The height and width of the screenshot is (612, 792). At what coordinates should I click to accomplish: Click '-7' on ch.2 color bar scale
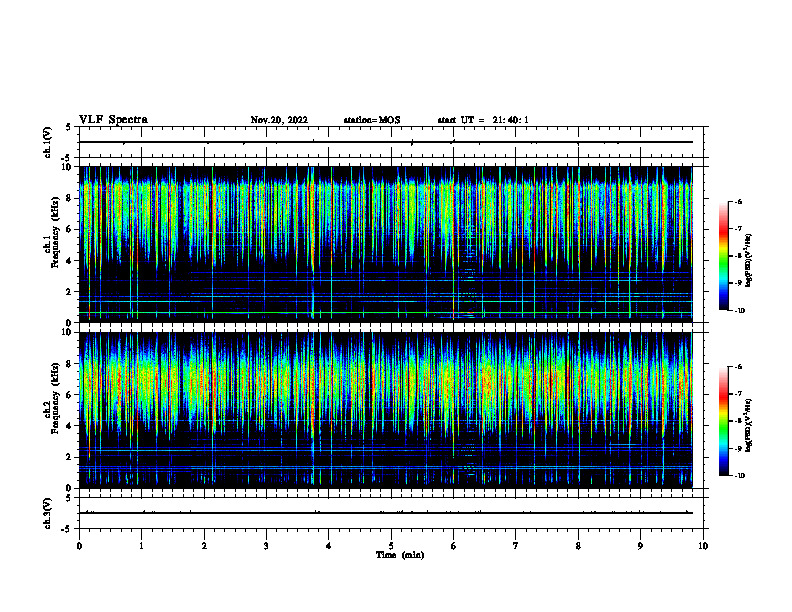(738, 394)
